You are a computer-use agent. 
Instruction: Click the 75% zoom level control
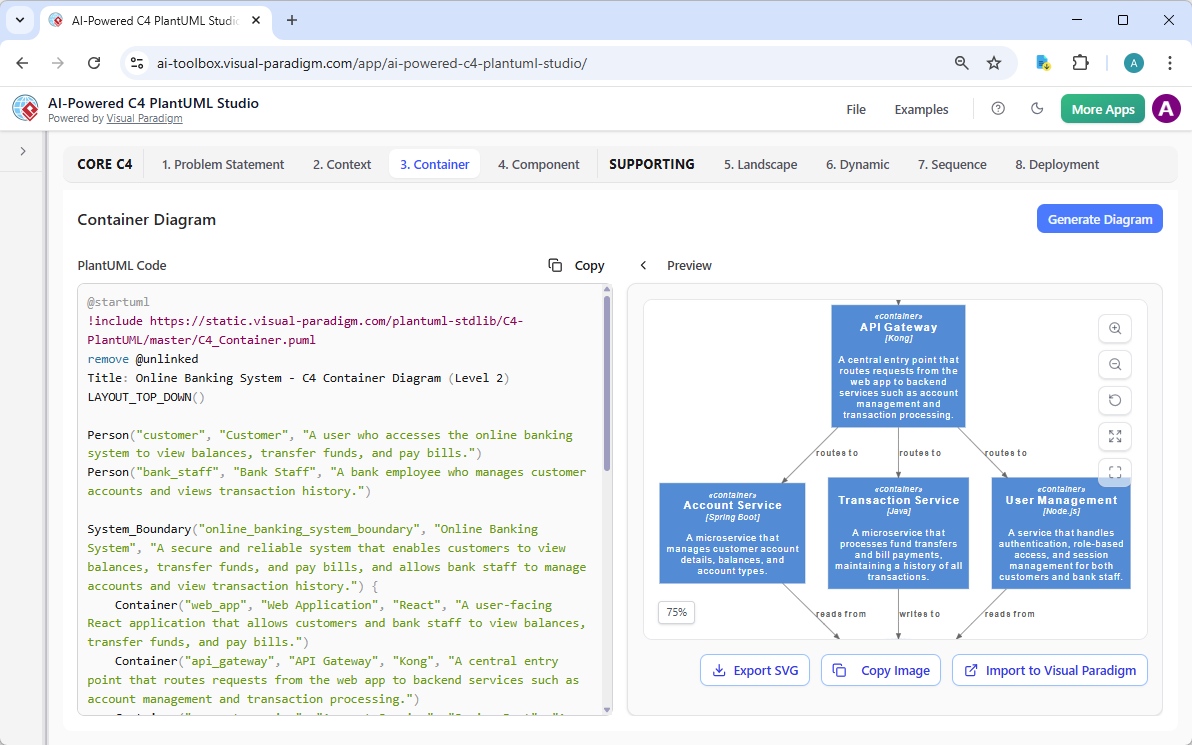click(676, 612)
